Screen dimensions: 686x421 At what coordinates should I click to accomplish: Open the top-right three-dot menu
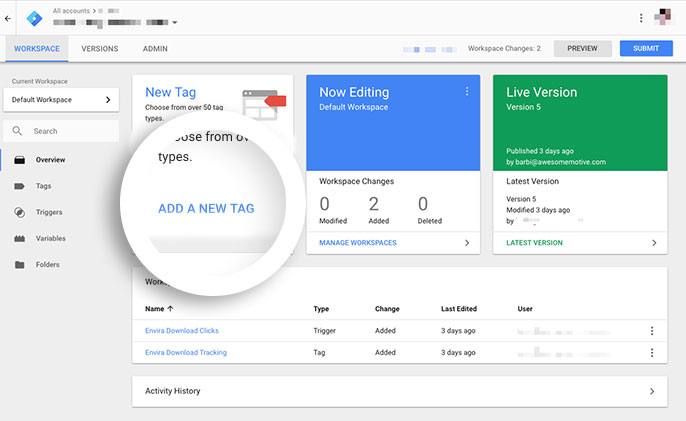coord(641,17)
